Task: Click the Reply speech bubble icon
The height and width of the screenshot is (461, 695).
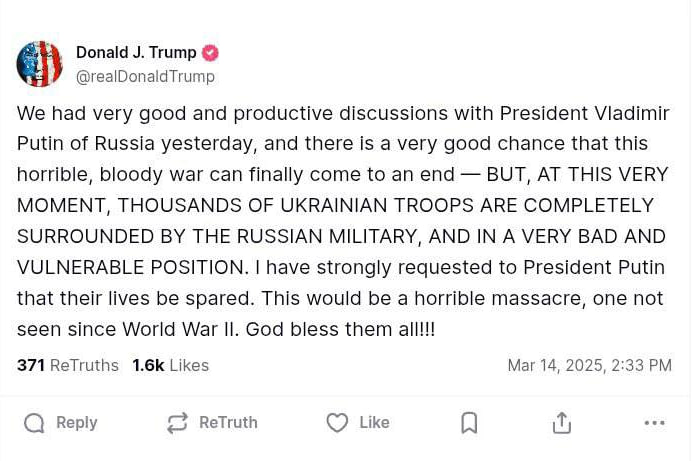Action: [x=34, y=423]
